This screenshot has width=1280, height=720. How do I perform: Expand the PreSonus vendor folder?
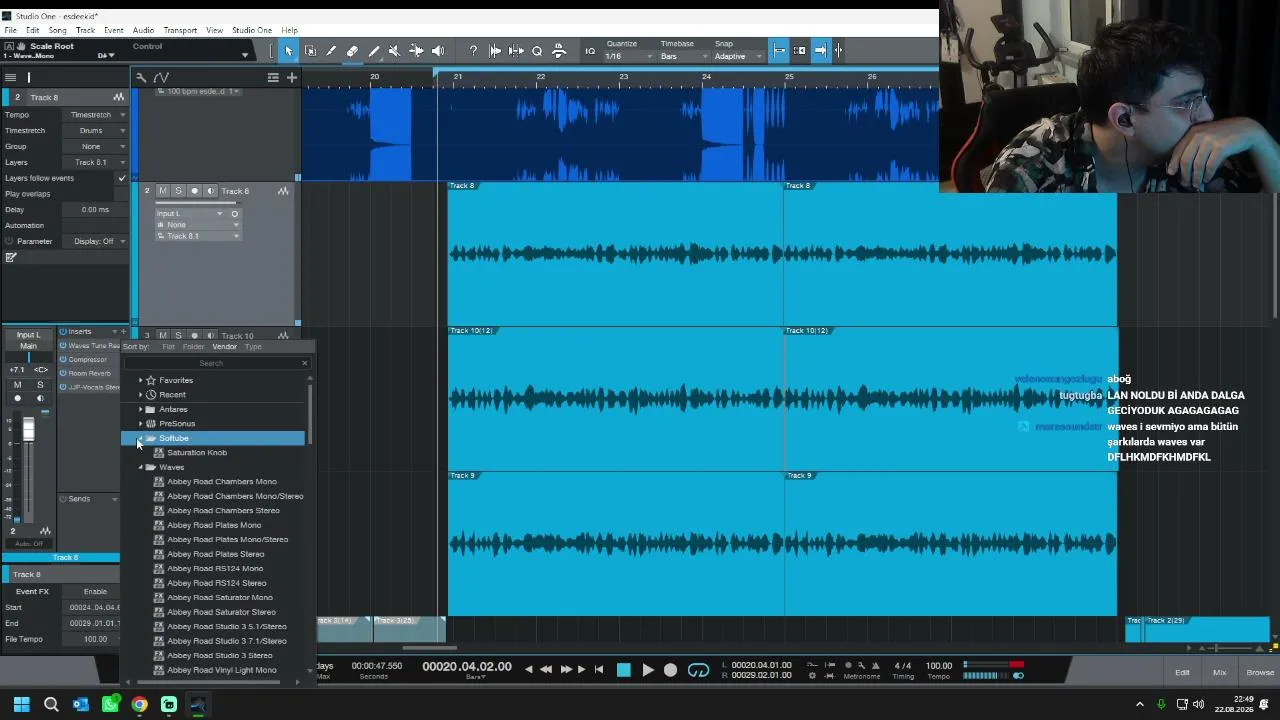pos(140,424)
